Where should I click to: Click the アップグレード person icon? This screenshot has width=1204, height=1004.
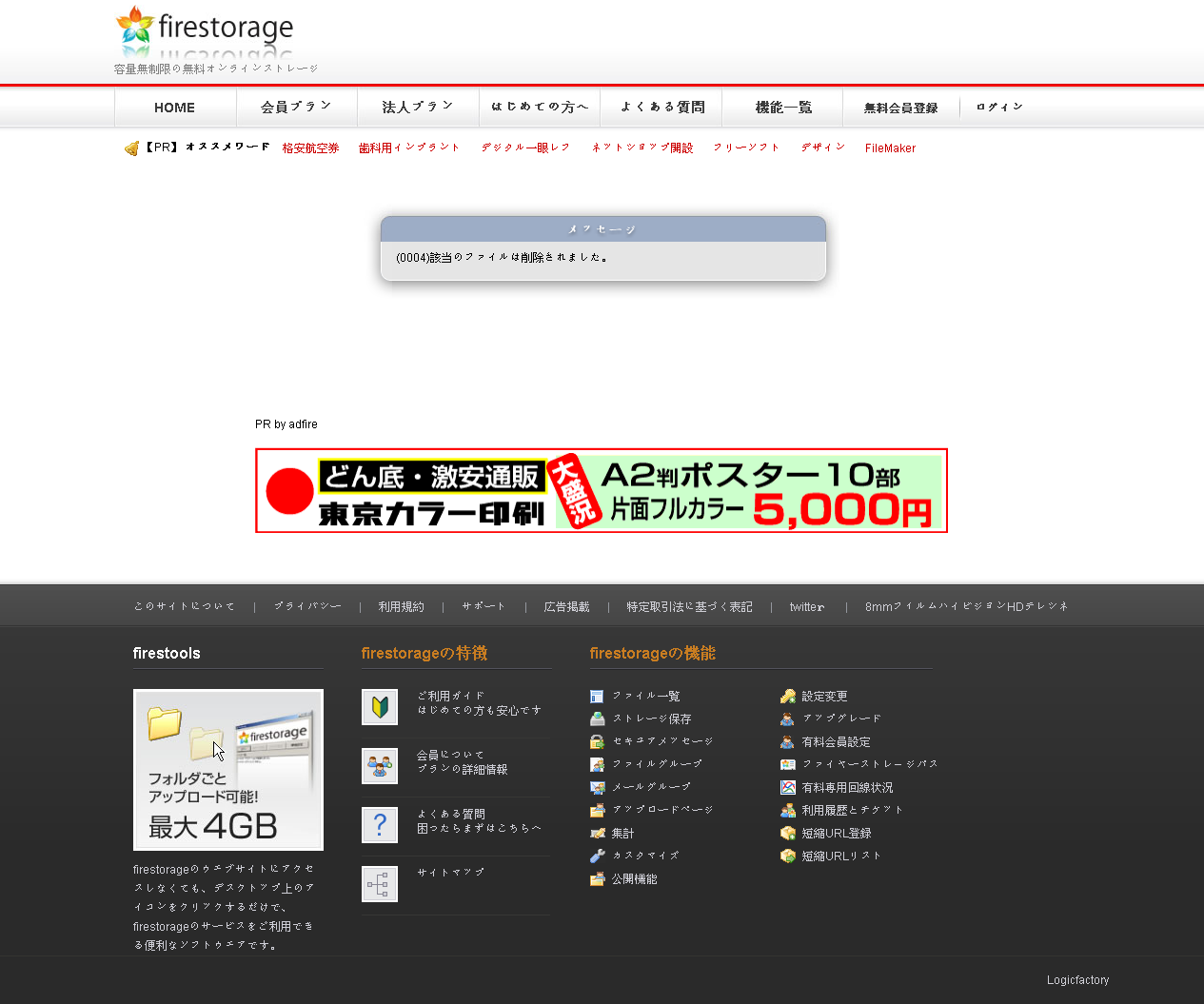pyautogui.click(x=787, y=719)
